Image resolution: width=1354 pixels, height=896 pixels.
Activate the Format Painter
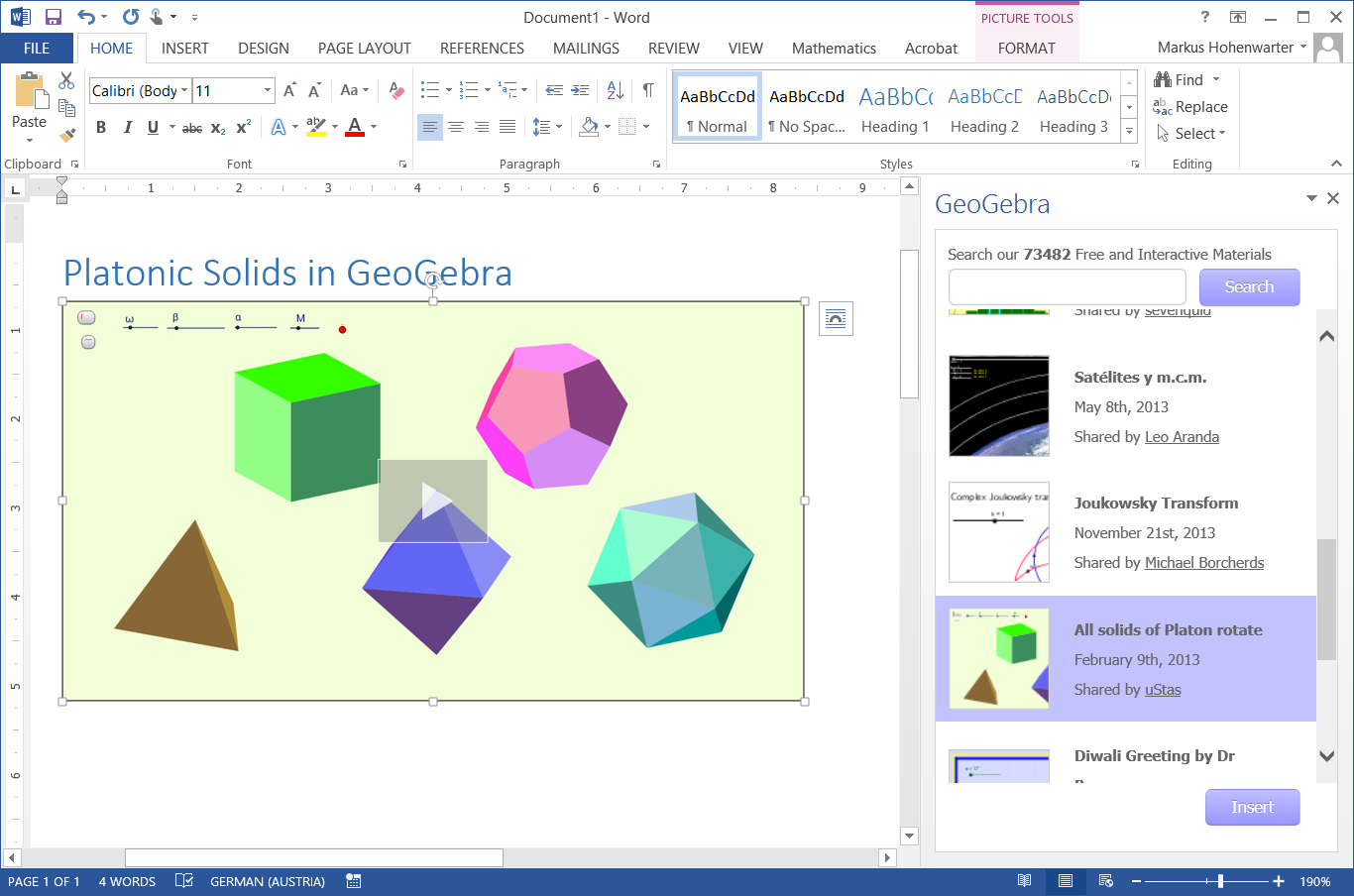65,136
